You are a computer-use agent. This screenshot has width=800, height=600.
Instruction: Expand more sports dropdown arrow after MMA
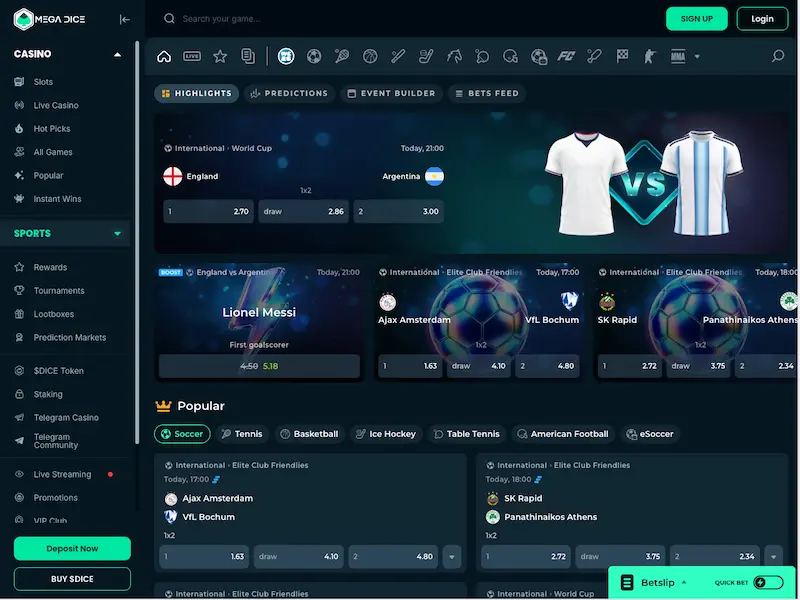[x=697, y=57]
